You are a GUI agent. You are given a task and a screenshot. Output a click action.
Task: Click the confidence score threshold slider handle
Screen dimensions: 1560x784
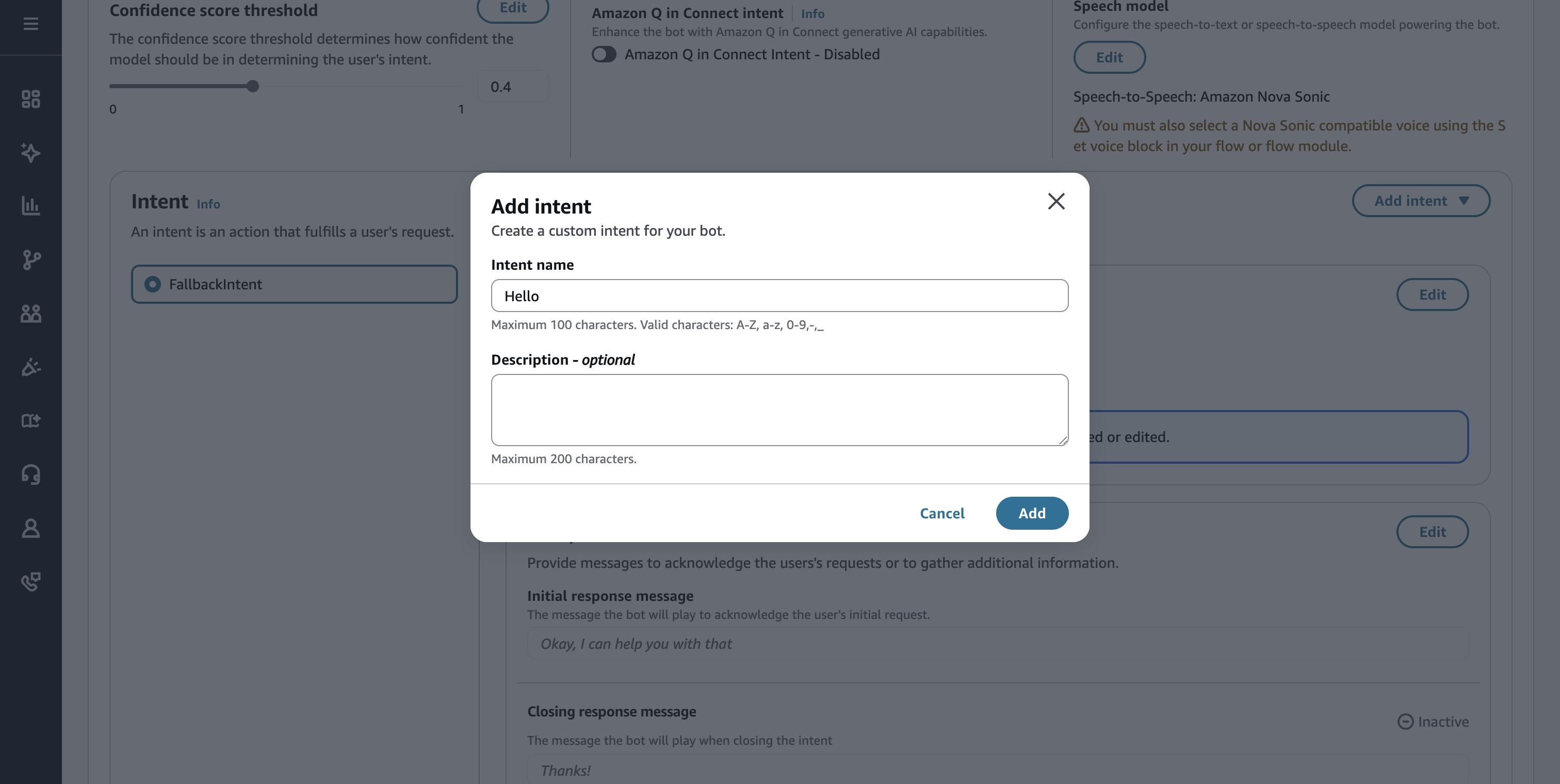pyautogui.click(x=253, y=87)
